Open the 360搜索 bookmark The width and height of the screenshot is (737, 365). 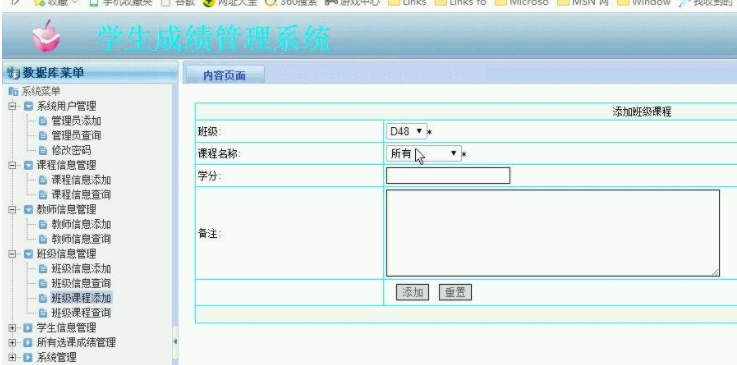point(291,2)
